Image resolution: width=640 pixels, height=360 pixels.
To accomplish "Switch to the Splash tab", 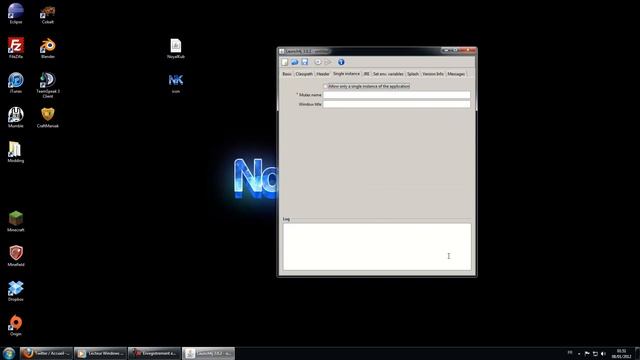I will [x=413, y=74].
